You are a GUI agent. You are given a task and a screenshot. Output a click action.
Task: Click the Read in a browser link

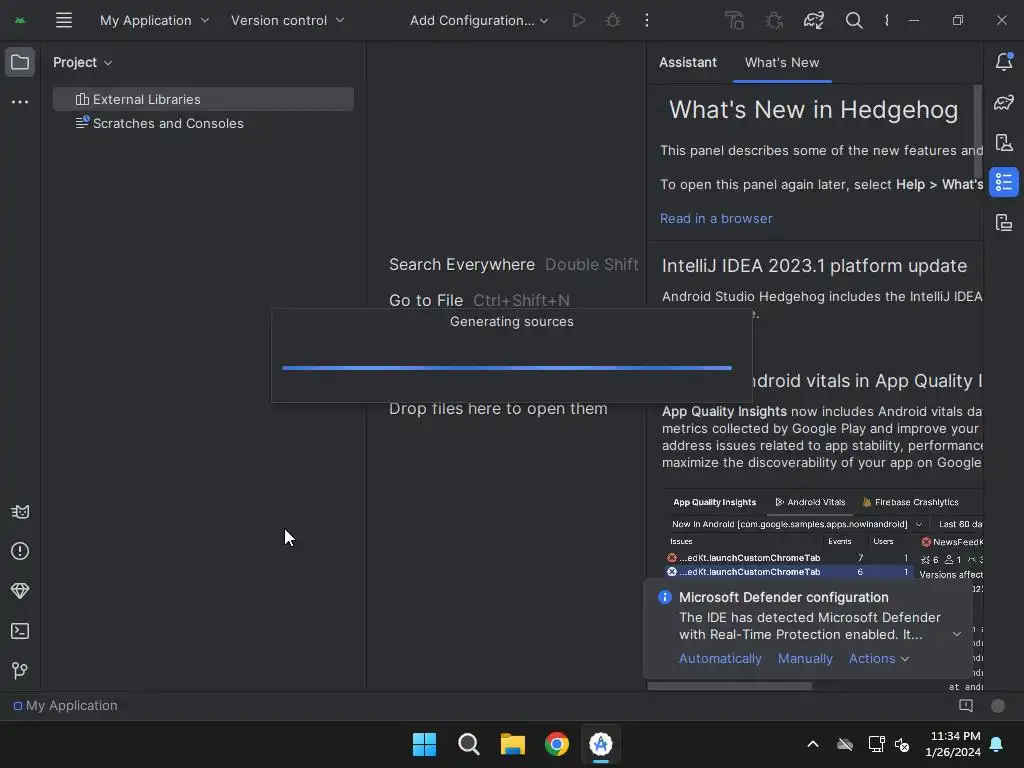[716, 218]
